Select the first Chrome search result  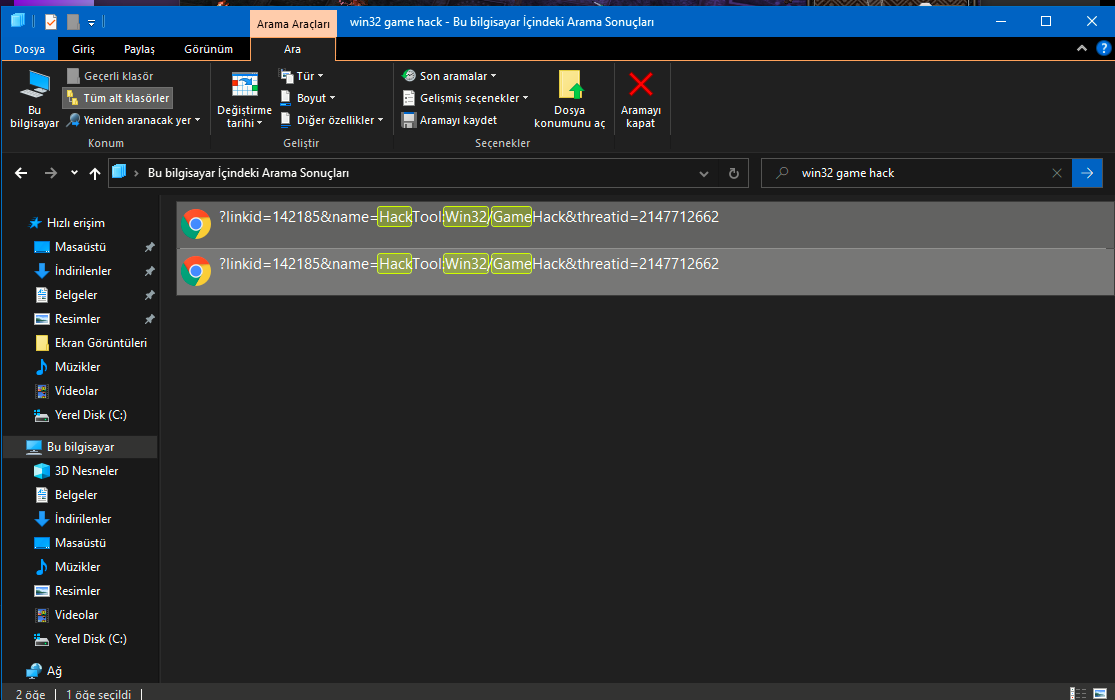pos(644,224)
